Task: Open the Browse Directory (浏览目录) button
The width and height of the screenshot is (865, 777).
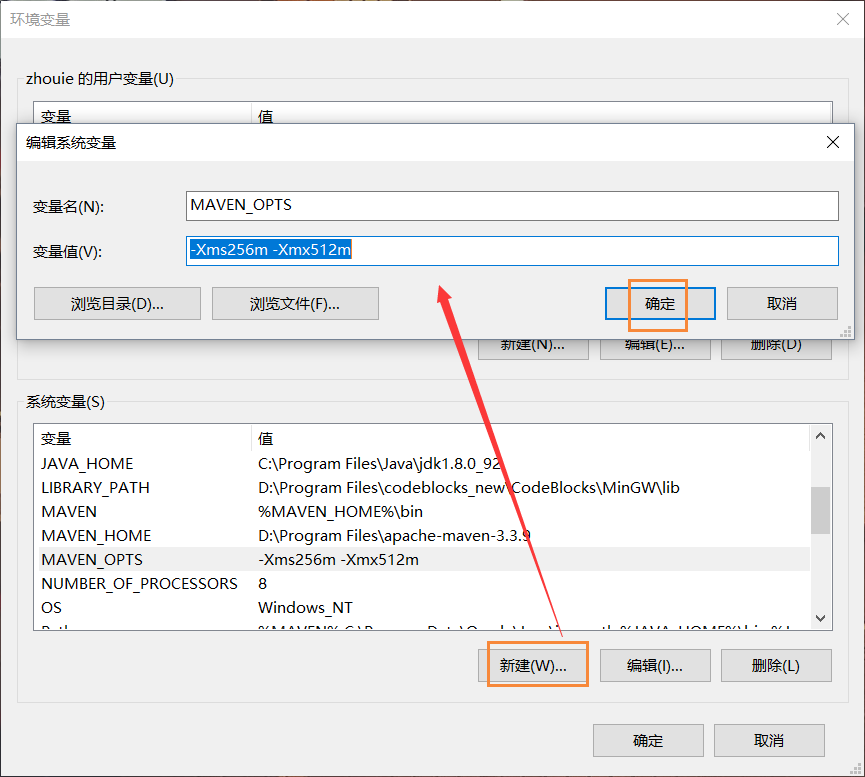Action: (117, 304)
